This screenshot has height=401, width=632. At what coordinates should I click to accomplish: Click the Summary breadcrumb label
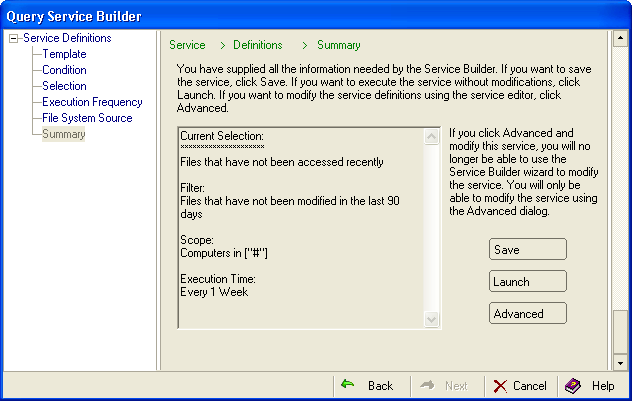339,45
